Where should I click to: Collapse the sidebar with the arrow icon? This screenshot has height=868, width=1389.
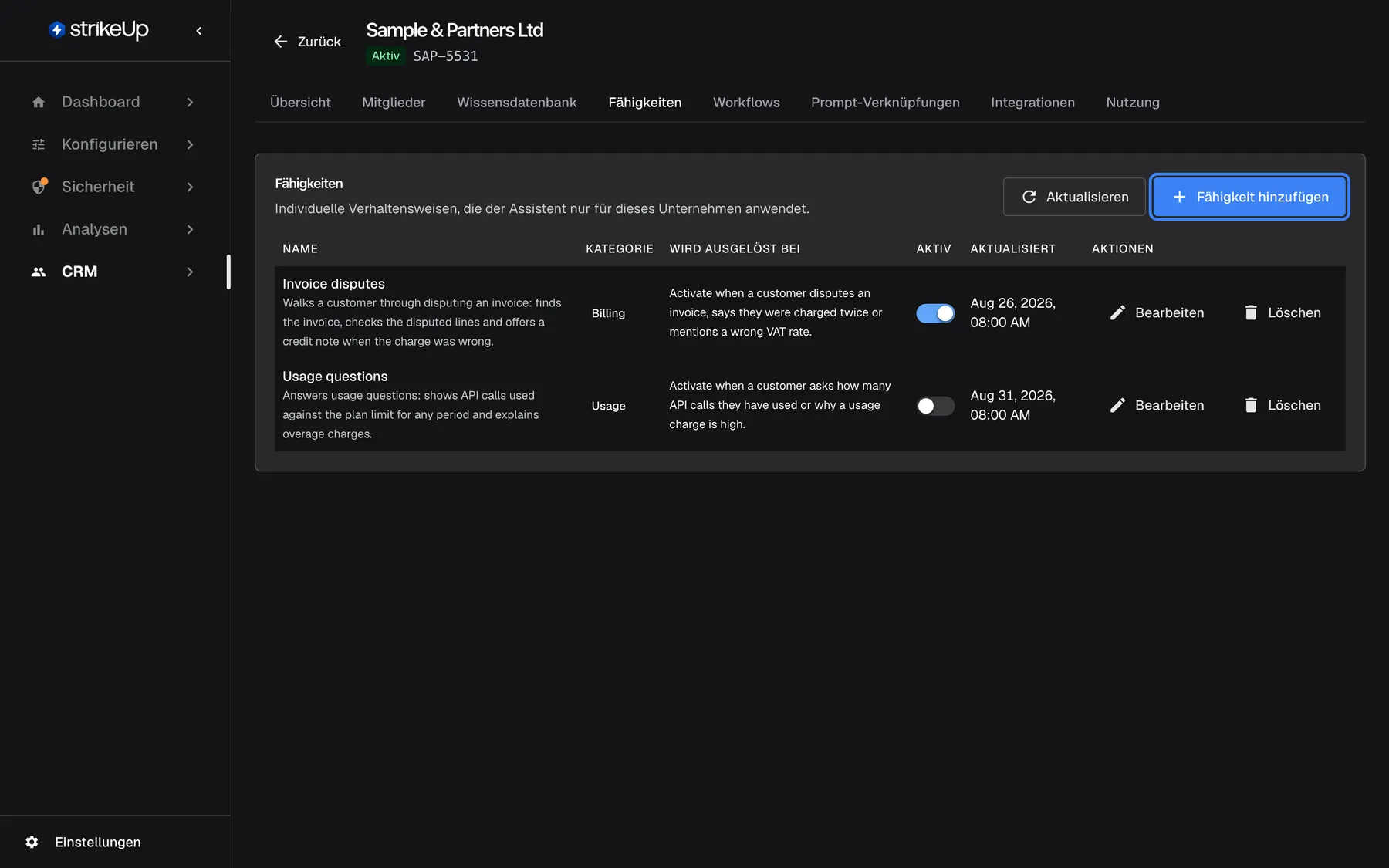coord(199,31)
